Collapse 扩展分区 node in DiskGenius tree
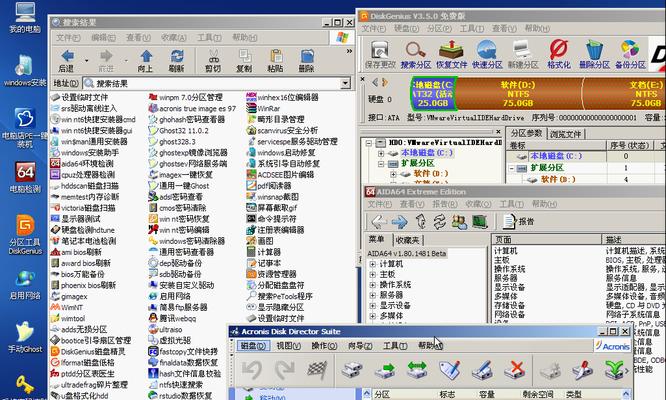This screenshot has width=666, height=400. [x=381, y=163]
